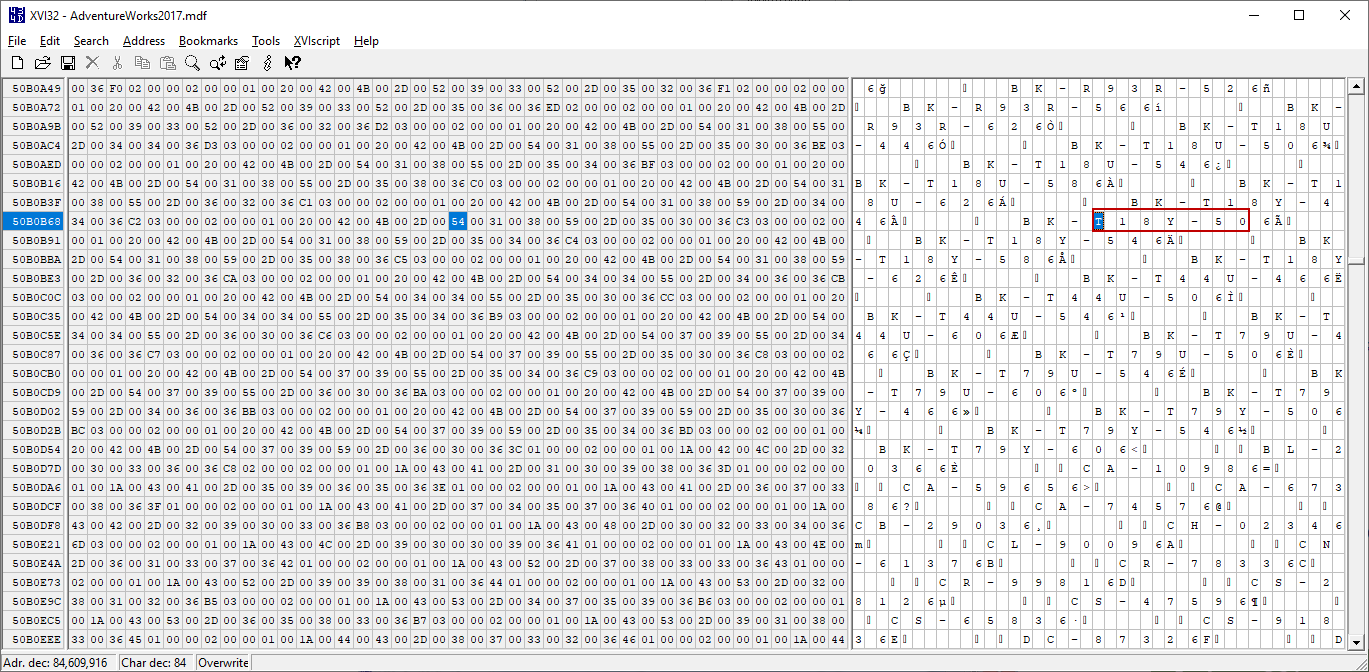Click address row 50B0E73

pos(35,583)
